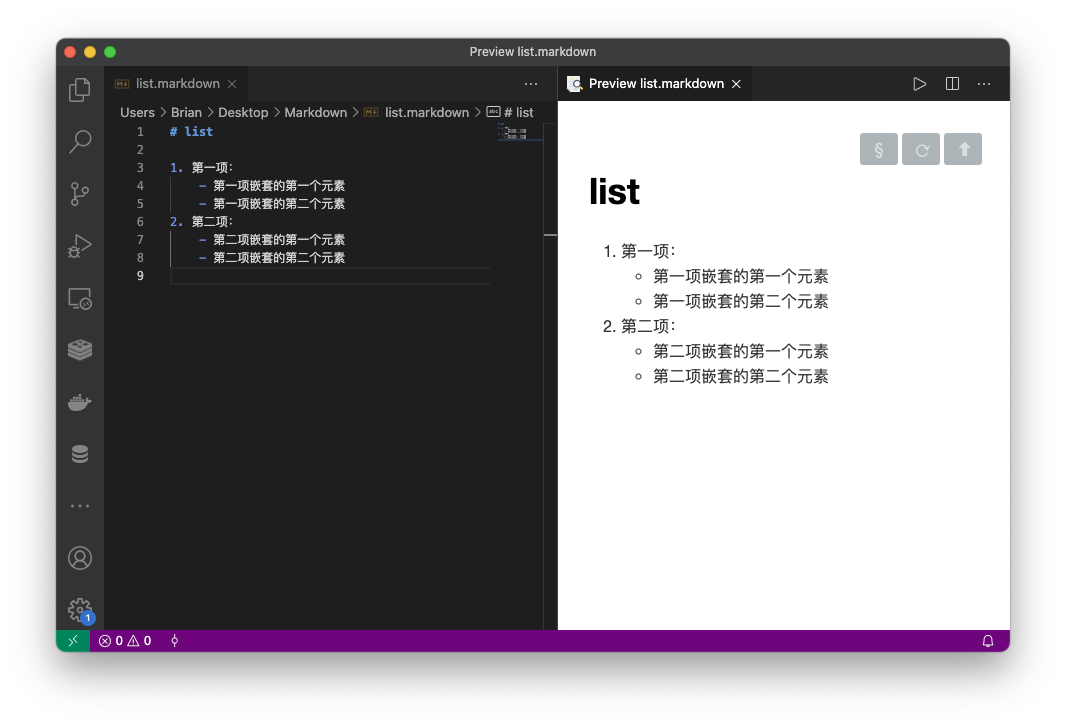This screenshot has height=726, width=1066.
Task: Click editor line '- 第二项嵌套的第一个元素'
Action: pyautogui.click(x=272, y=239)
